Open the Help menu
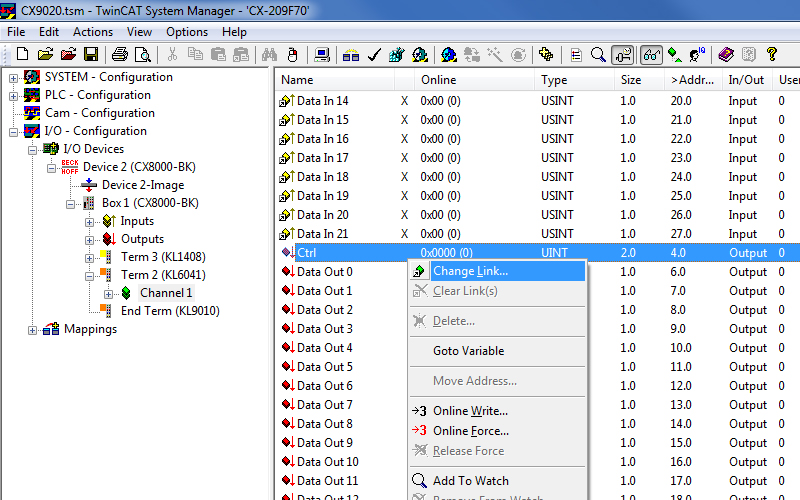The image size is (800, 500). tap(234, 32)
